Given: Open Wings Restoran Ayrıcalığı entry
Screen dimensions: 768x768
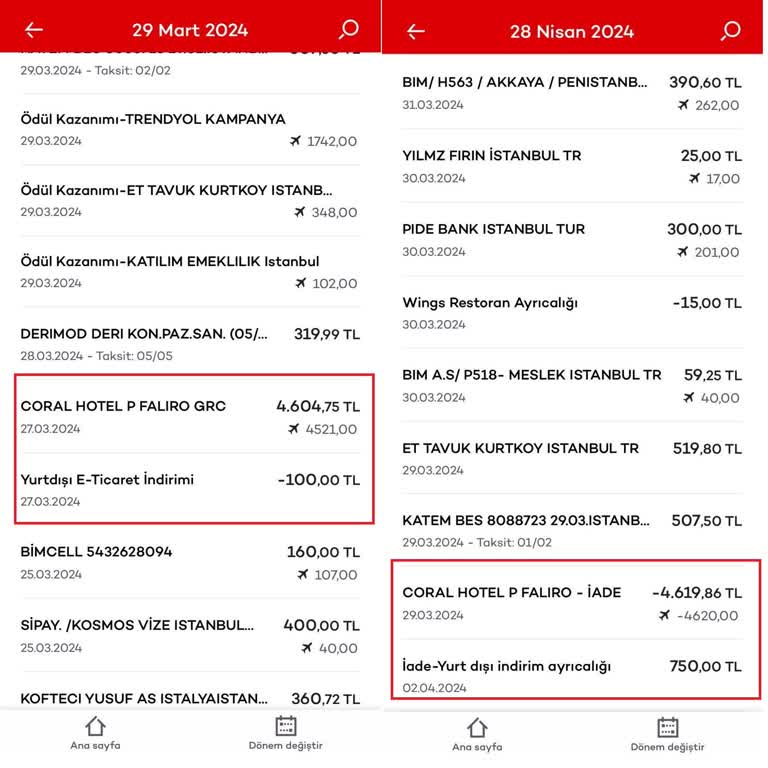Looking at the screenshot, I should (x=572, y=312).
